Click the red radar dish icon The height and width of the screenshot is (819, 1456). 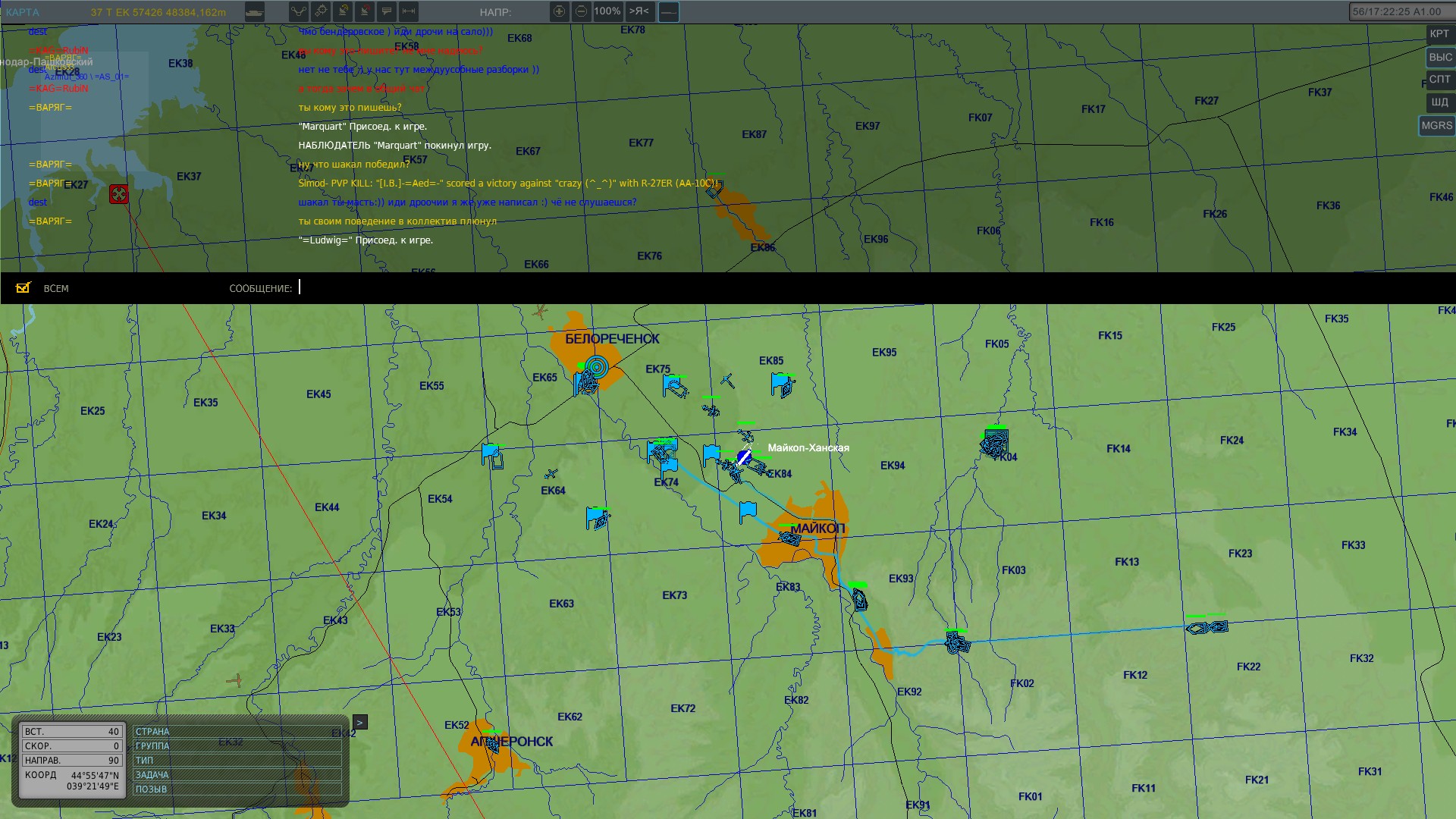point(365,11)
